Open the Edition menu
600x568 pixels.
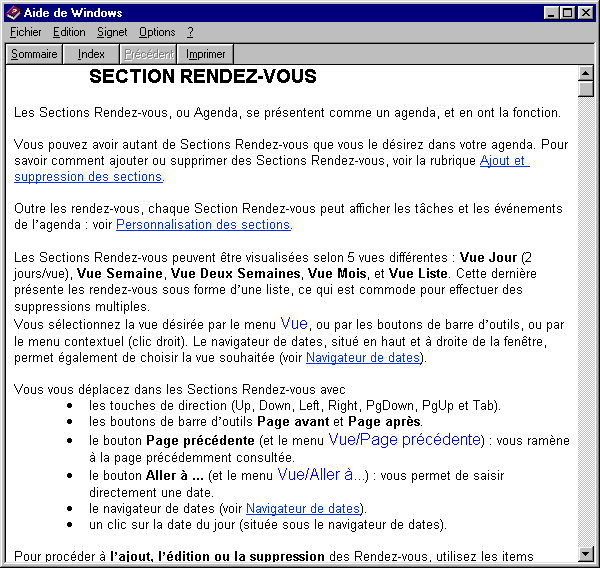(69, 32)
